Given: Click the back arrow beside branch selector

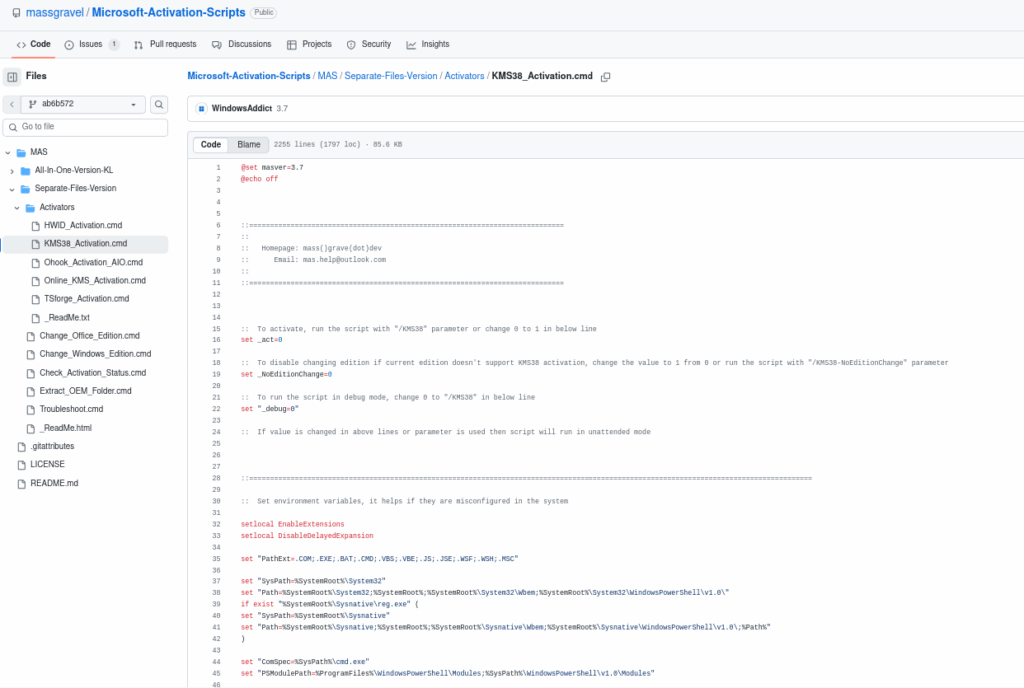Looking at the screenshot, I should [x=11, y=104].
